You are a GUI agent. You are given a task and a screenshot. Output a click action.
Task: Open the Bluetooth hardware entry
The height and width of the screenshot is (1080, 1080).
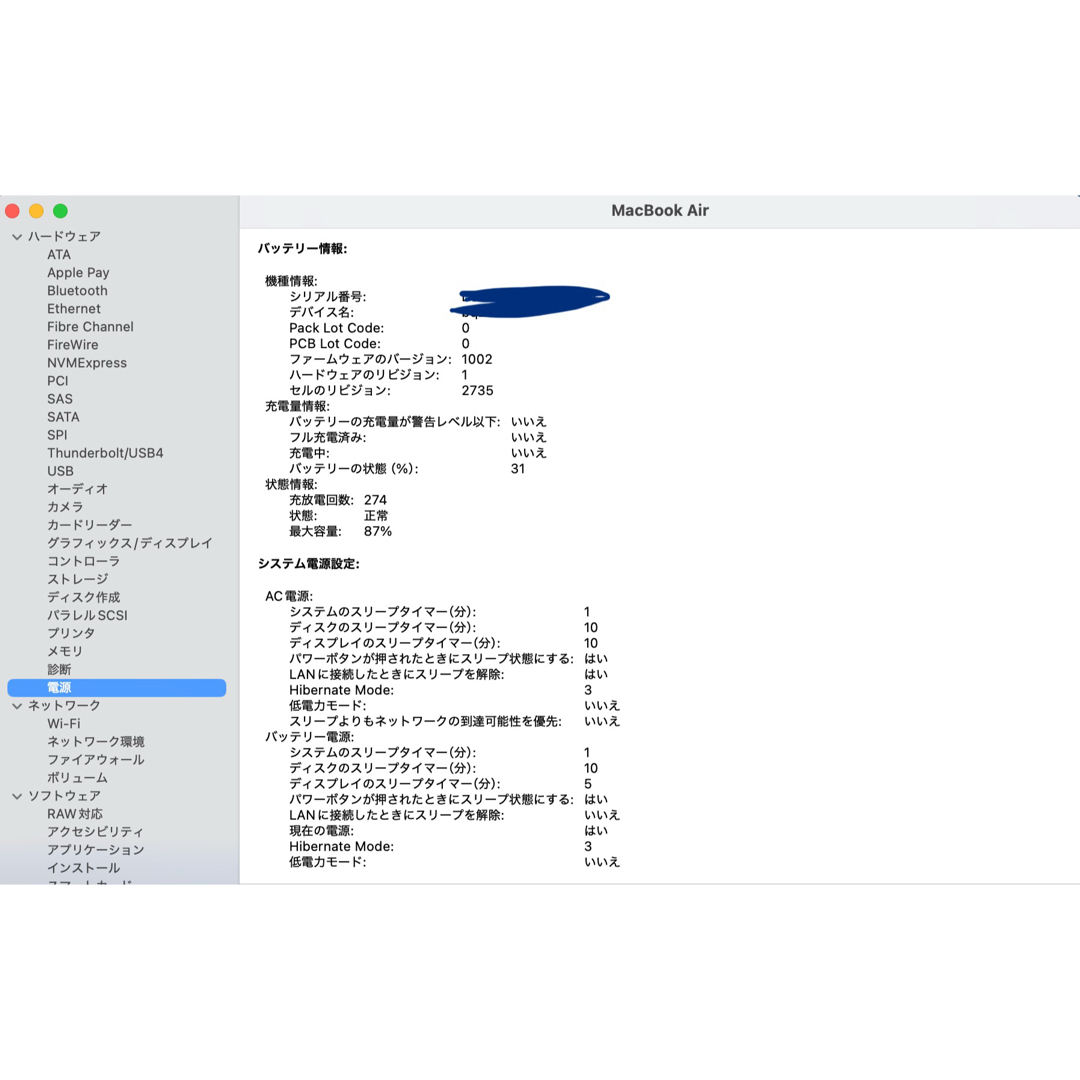77,291
